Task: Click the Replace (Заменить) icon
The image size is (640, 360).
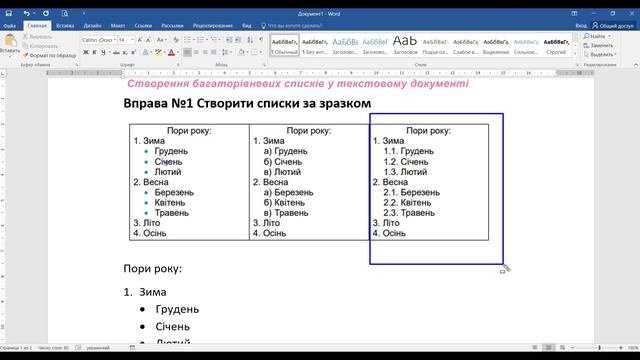Action: point(587,45)
